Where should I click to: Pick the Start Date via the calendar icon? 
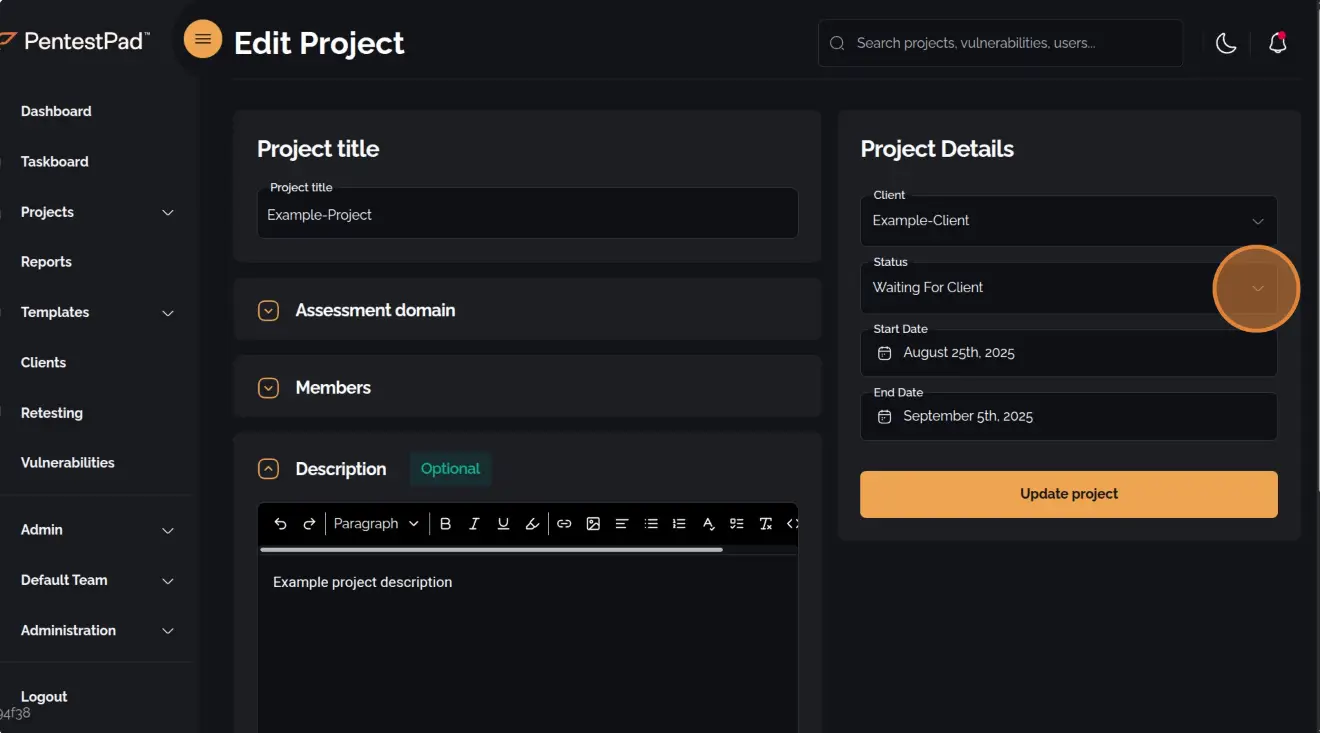point(883,352)
